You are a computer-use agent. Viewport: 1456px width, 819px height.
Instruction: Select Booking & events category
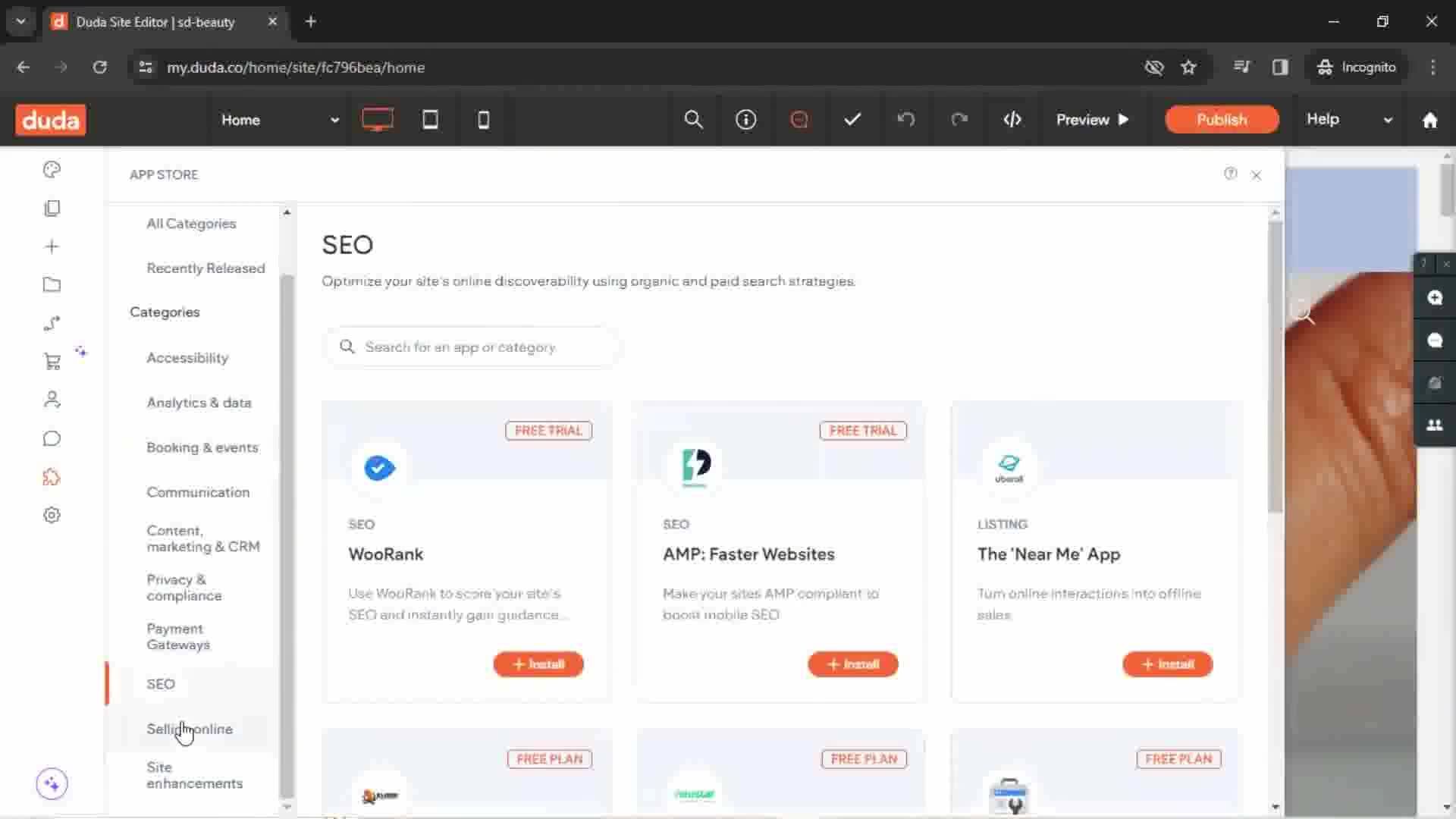tap(202, 447)
